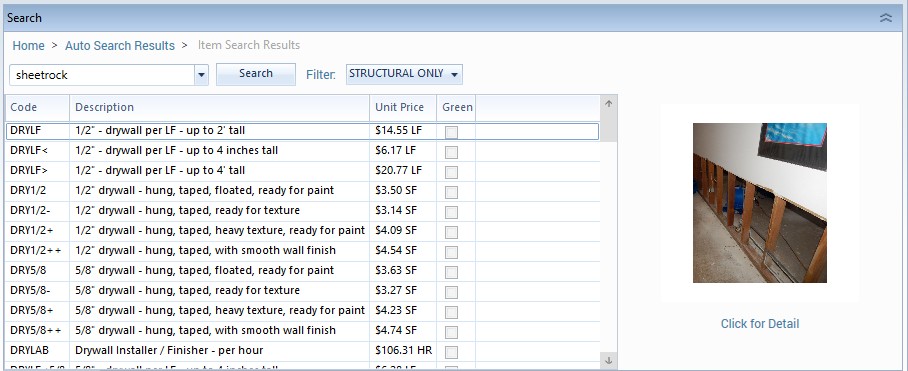Click the scroll up arrow in results list
The width and height of the screenshot is (908, 371).
tap(608, 104)
